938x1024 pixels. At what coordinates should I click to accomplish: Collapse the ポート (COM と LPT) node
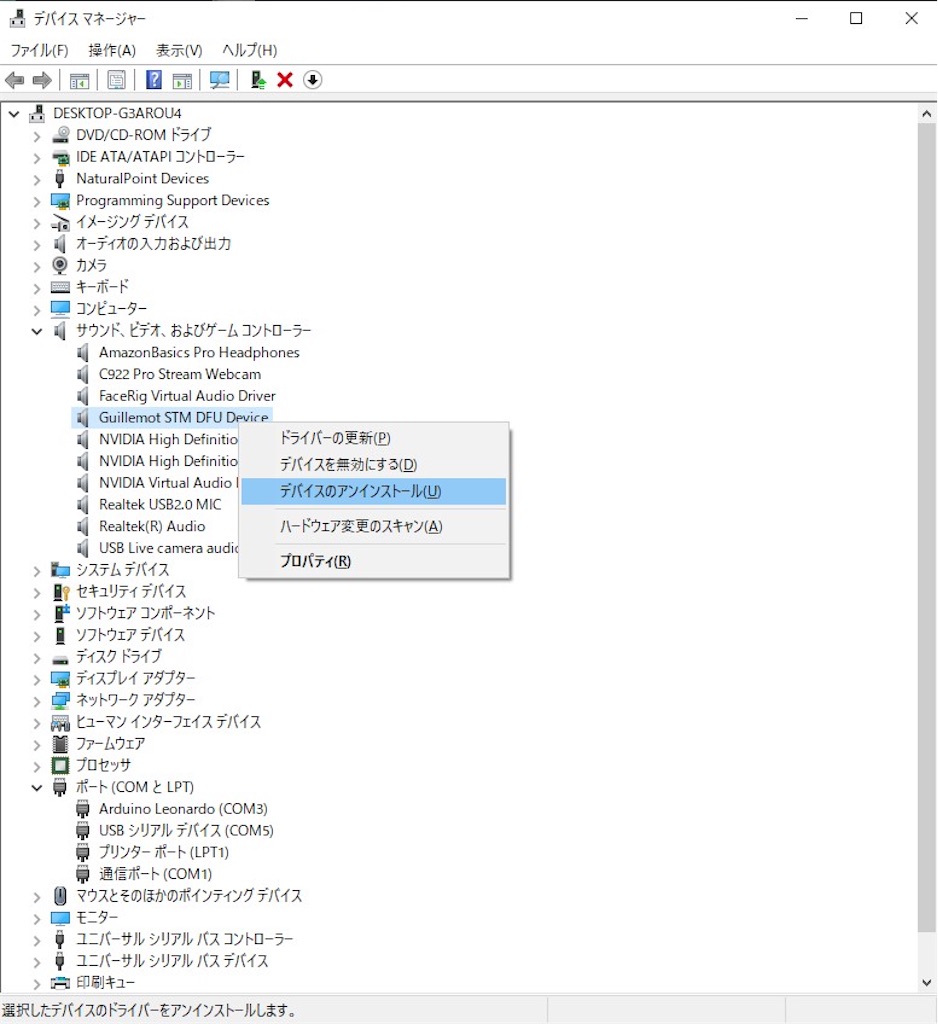coord(37,788)
